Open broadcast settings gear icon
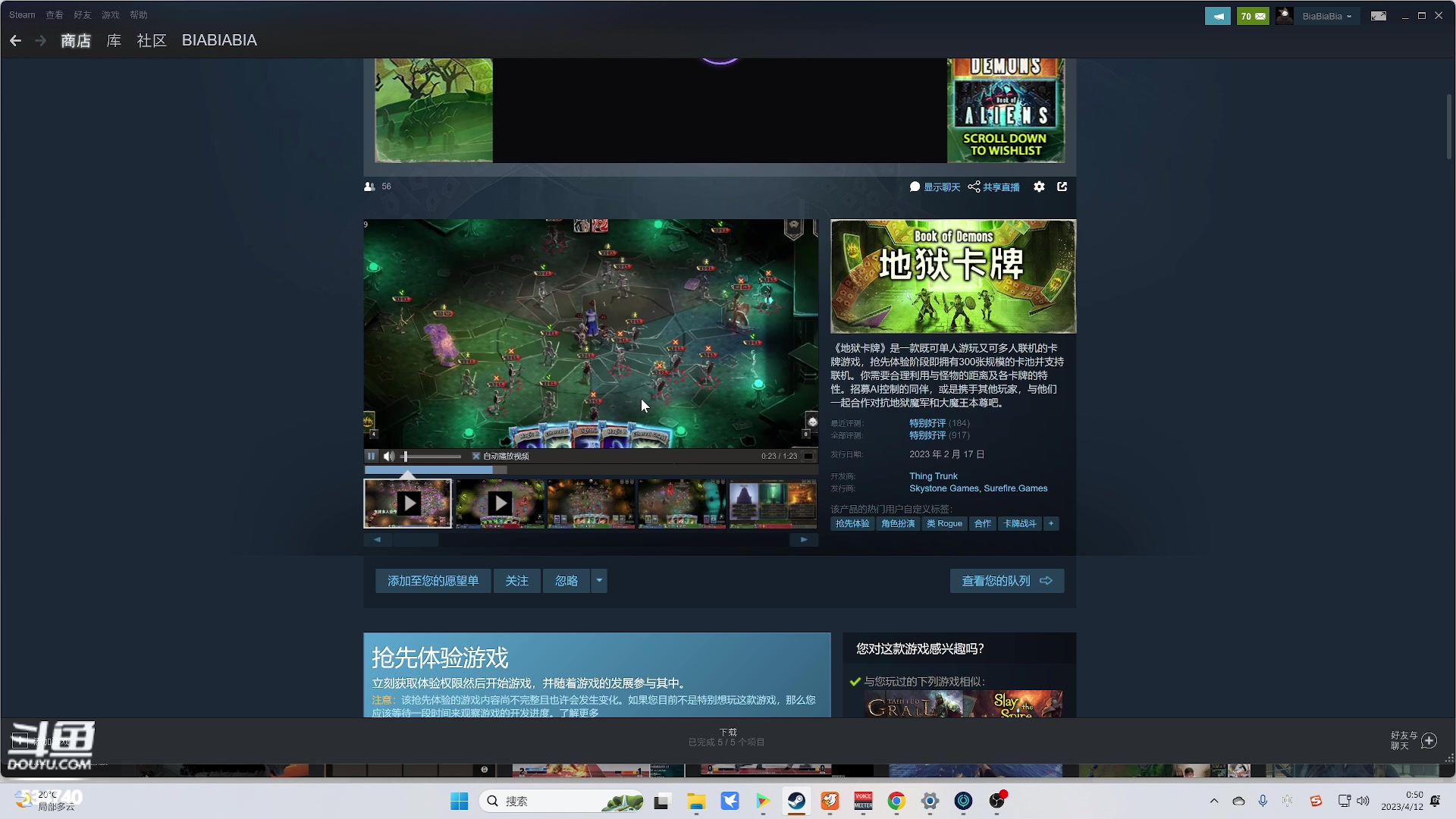The image size is (1456, 819). pos(1039,187)
